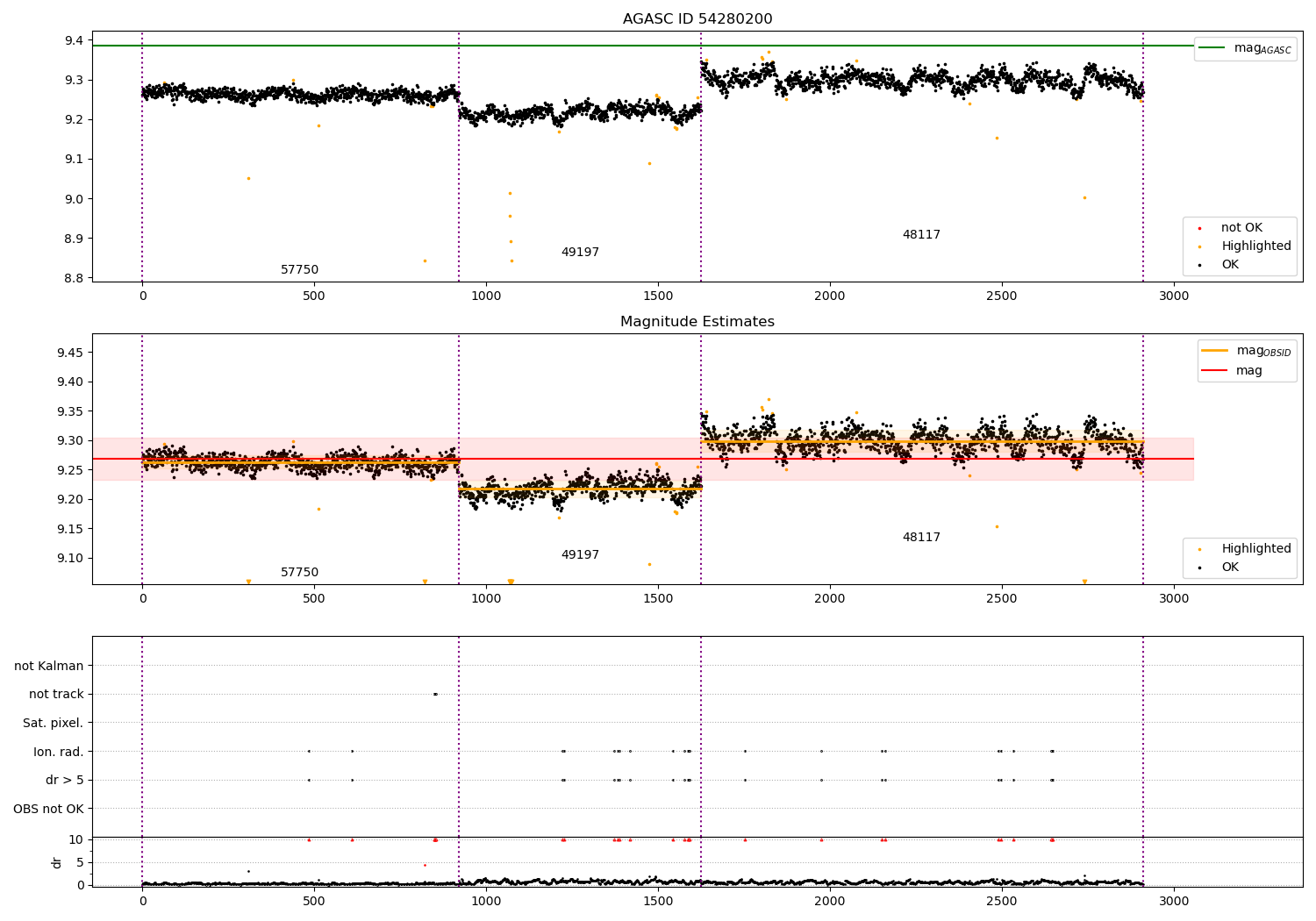
Task: Click the 'not Kalman' row label
Action: click(x=49, y=667)
